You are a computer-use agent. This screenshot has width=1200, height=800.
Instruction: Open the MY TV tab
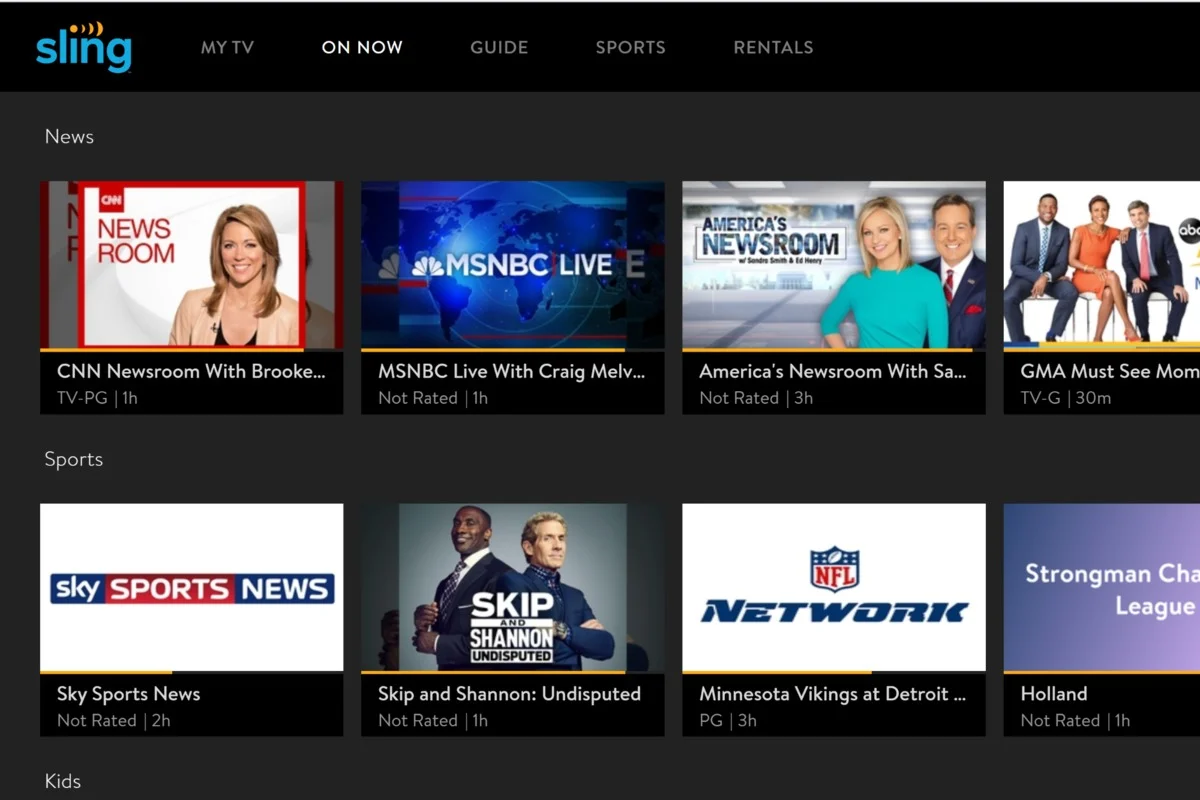227,47
